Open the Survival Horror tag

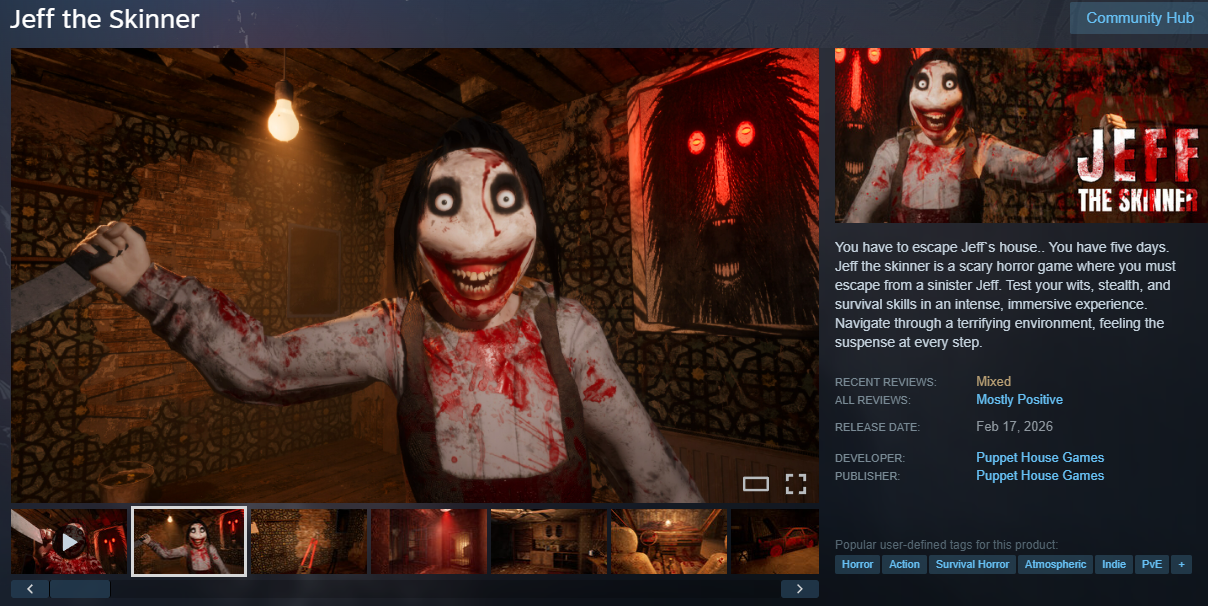click(972, 564)
